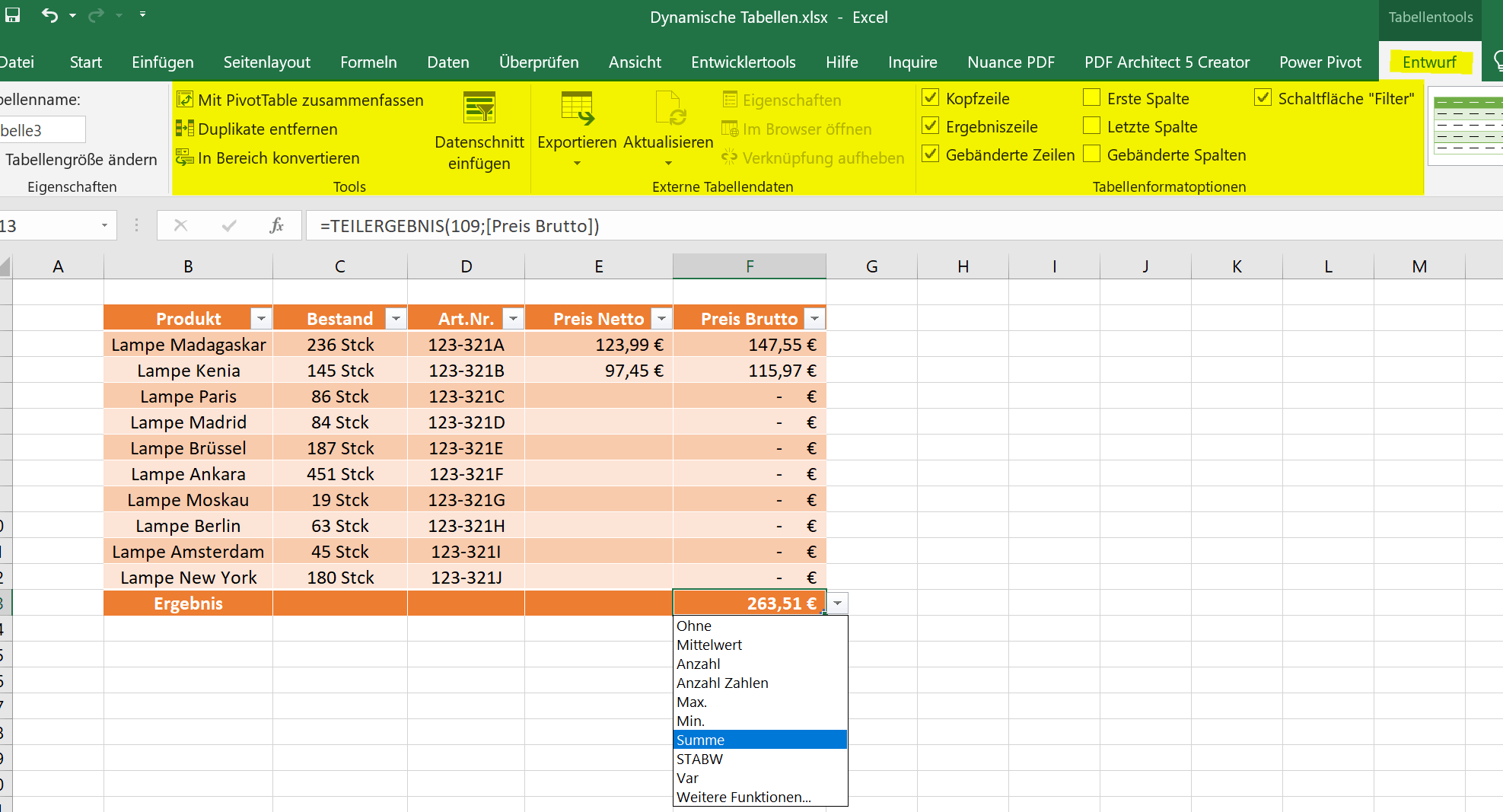Screen dimensions: 1503x812
Task: Toggle the Ergebniszeile checkbox
Action: point(930,126)
